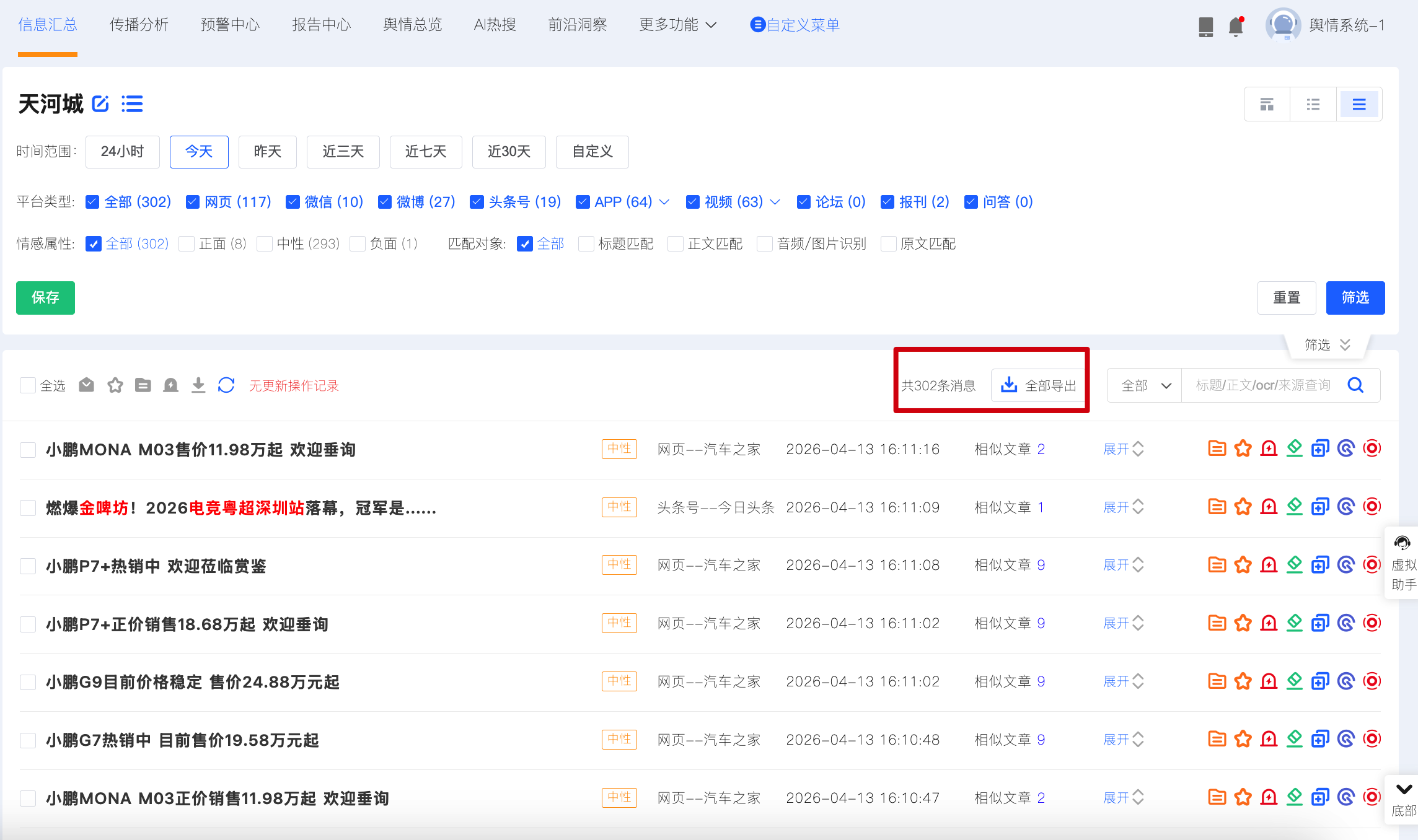Open the mobile device icon in header
Image resolution: width=1418 pixels, height=840 pixels.
(x=1205, y=26)
